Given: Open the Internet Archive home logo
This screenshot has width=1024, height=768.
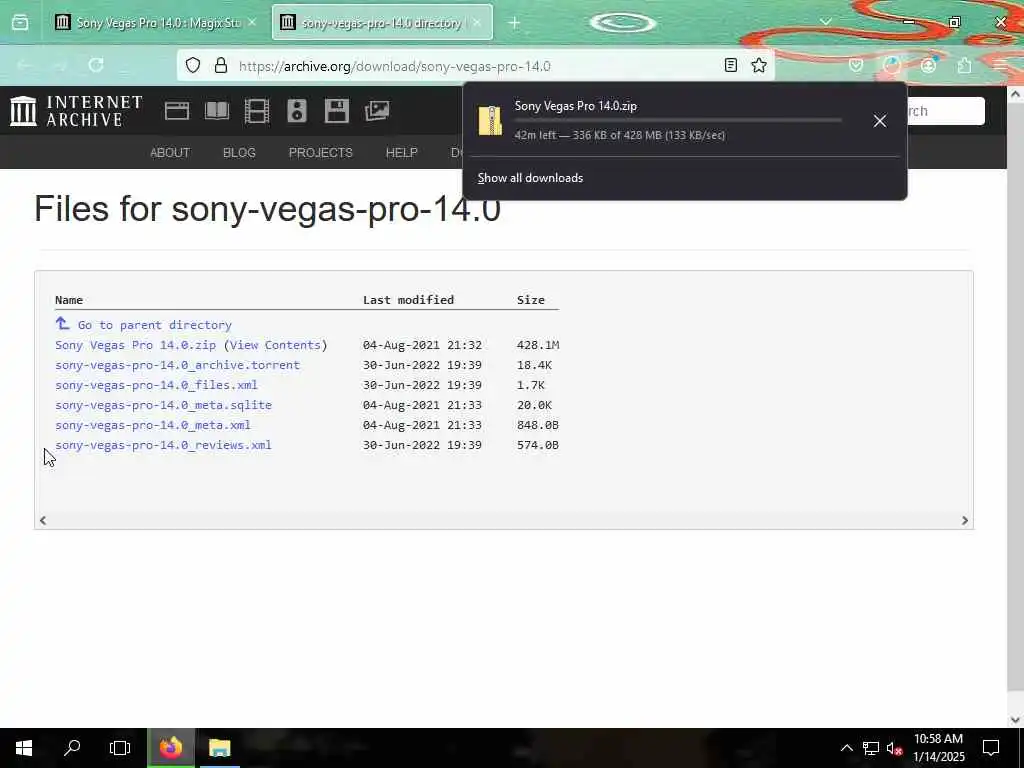Looking at the screenshot, I should (76, 111).
